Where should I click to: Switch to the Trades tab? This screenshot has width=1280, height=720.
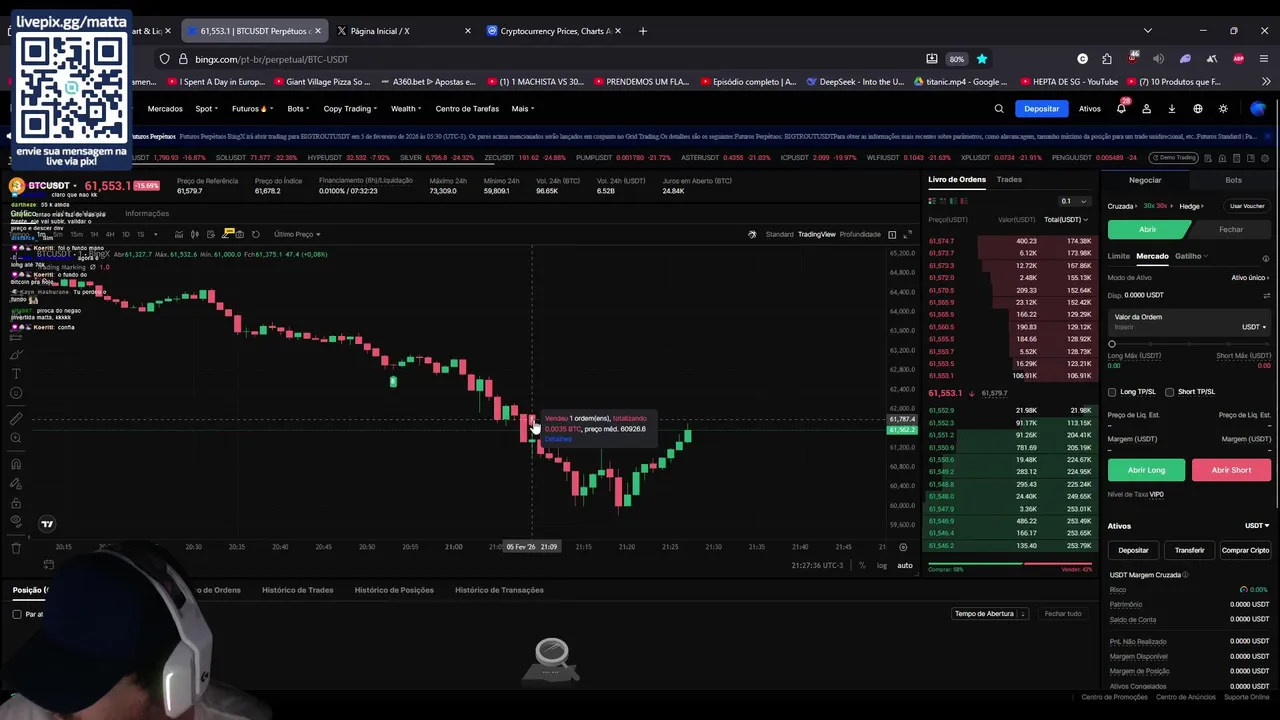(1009, 179)
